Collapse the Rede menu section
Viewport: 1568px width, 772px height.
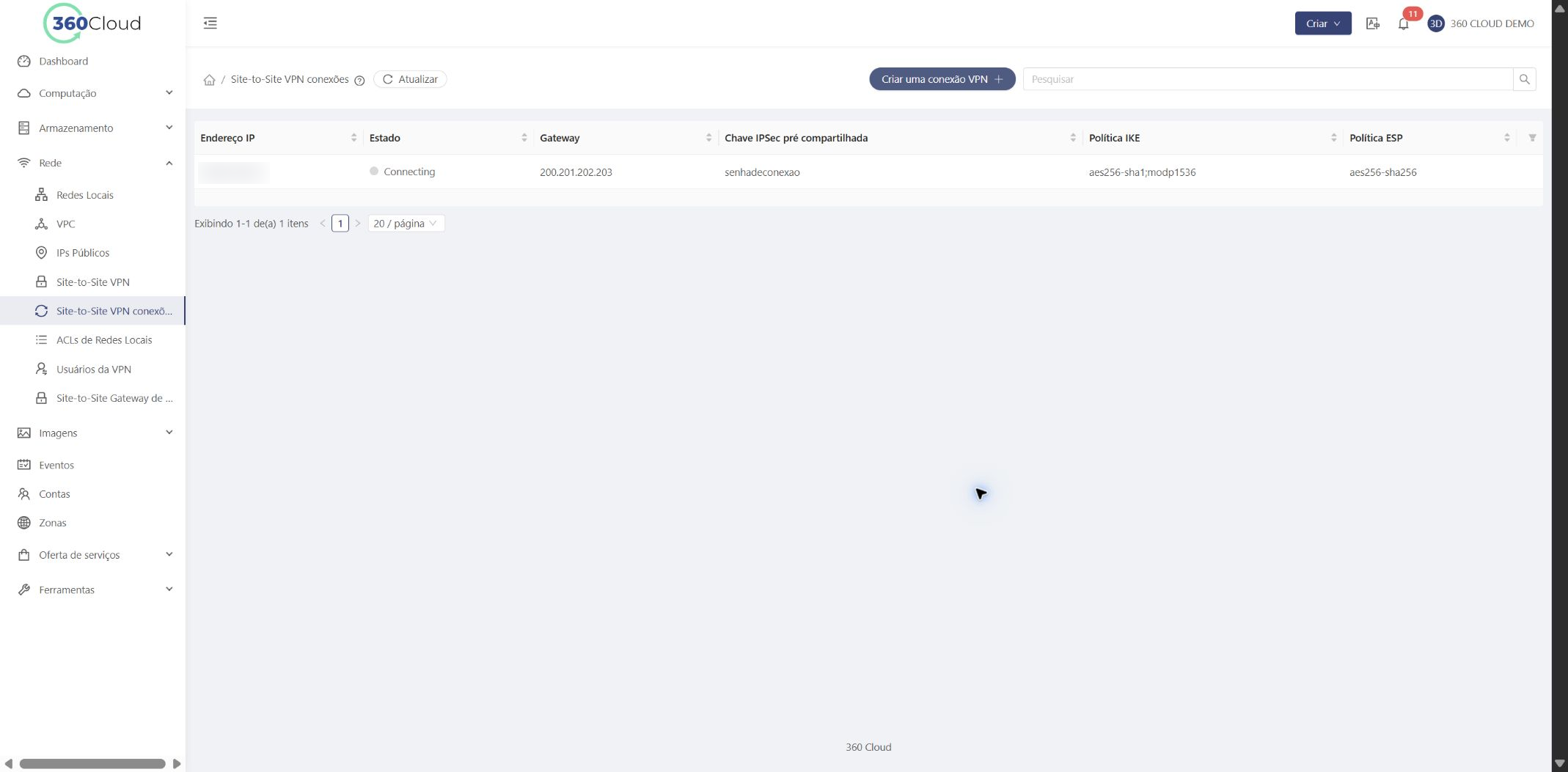pos(92,163)
